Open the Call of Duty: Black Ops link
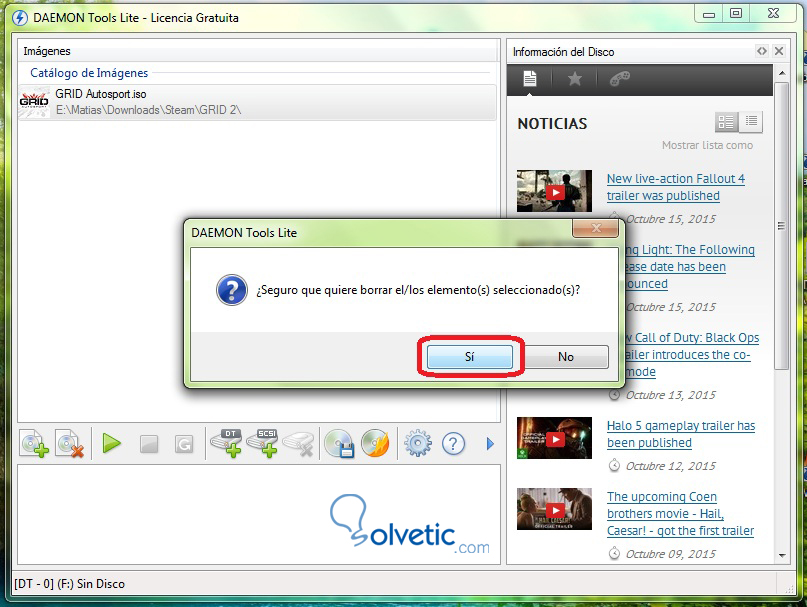Viewport: 807px width, 607px height. pos(692,355)
